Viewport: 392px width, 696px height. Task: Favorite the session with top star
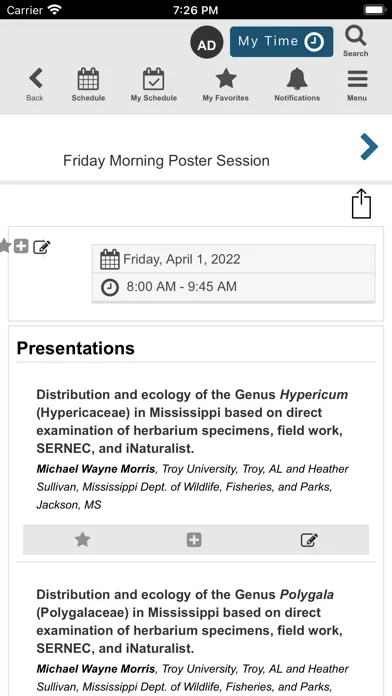coord(4,246)
